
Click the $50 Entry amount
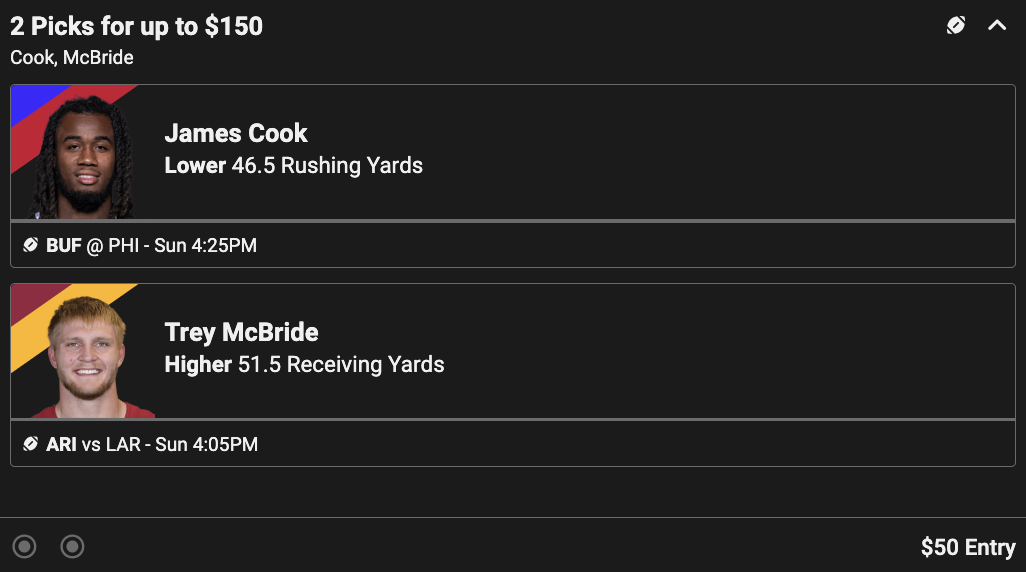pos(967,547)
